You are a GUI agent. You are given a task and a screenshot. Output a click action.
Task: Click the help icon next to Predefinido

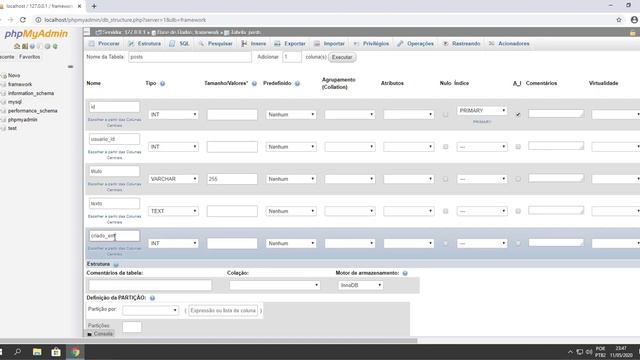[x=298, y=83]
